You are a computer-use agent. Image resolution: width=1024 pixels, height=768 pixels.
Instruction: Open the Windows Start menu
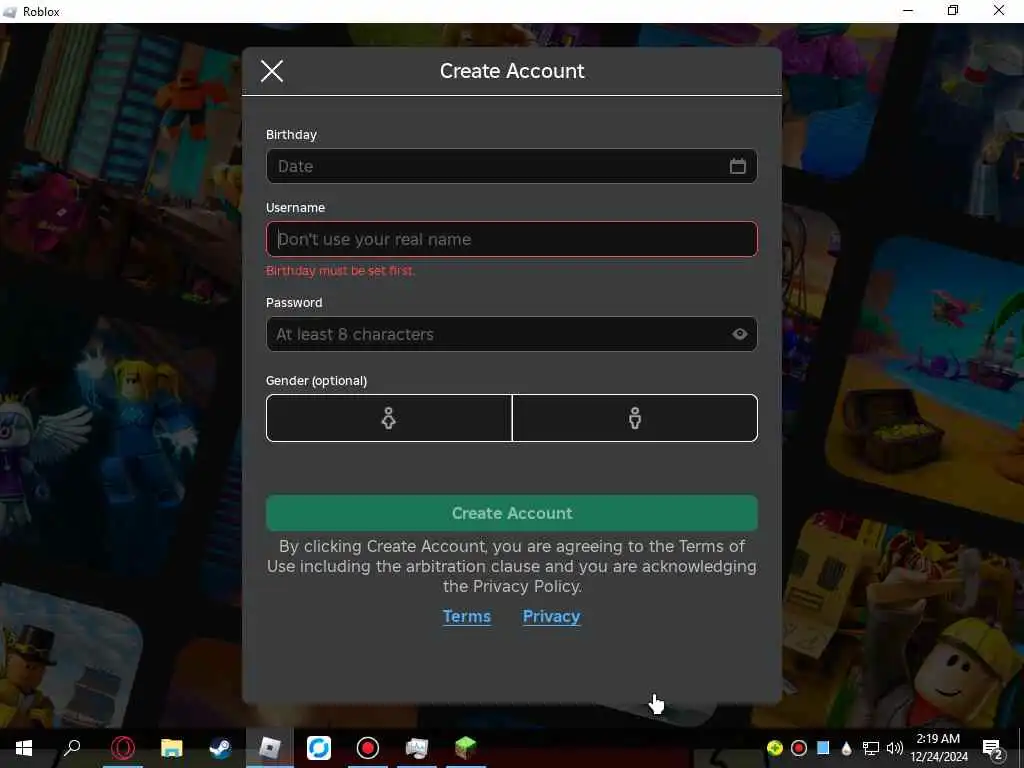[24, 748]
